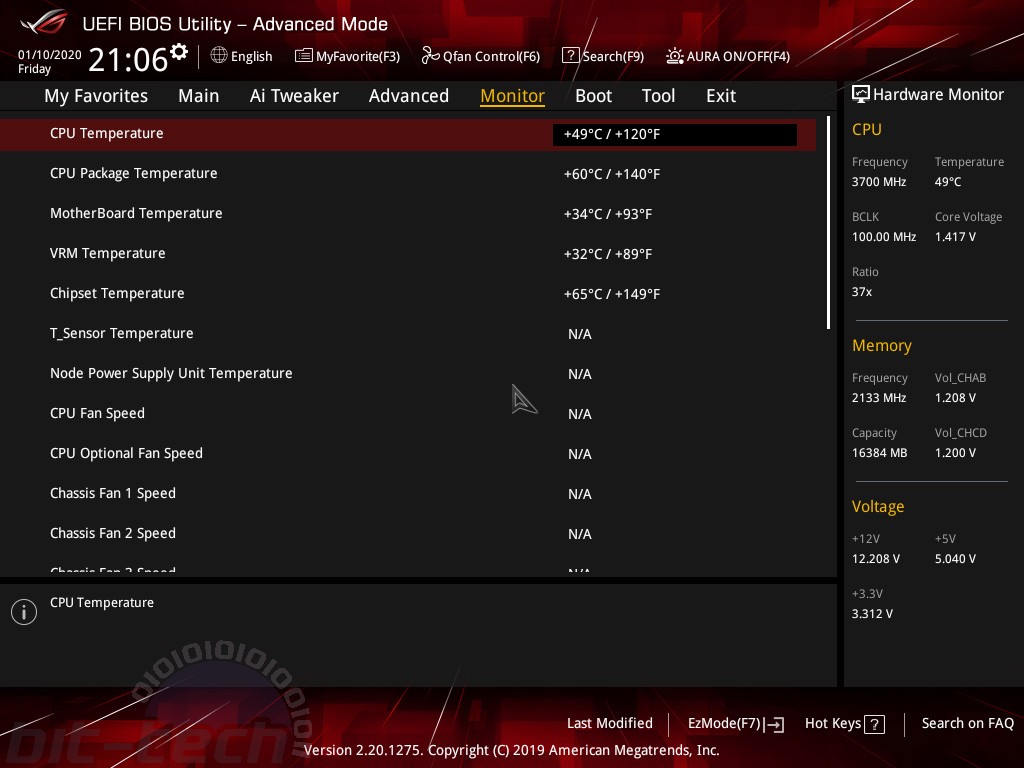
Task: Open Hot Keys help
Action: (x=833, y=723)
